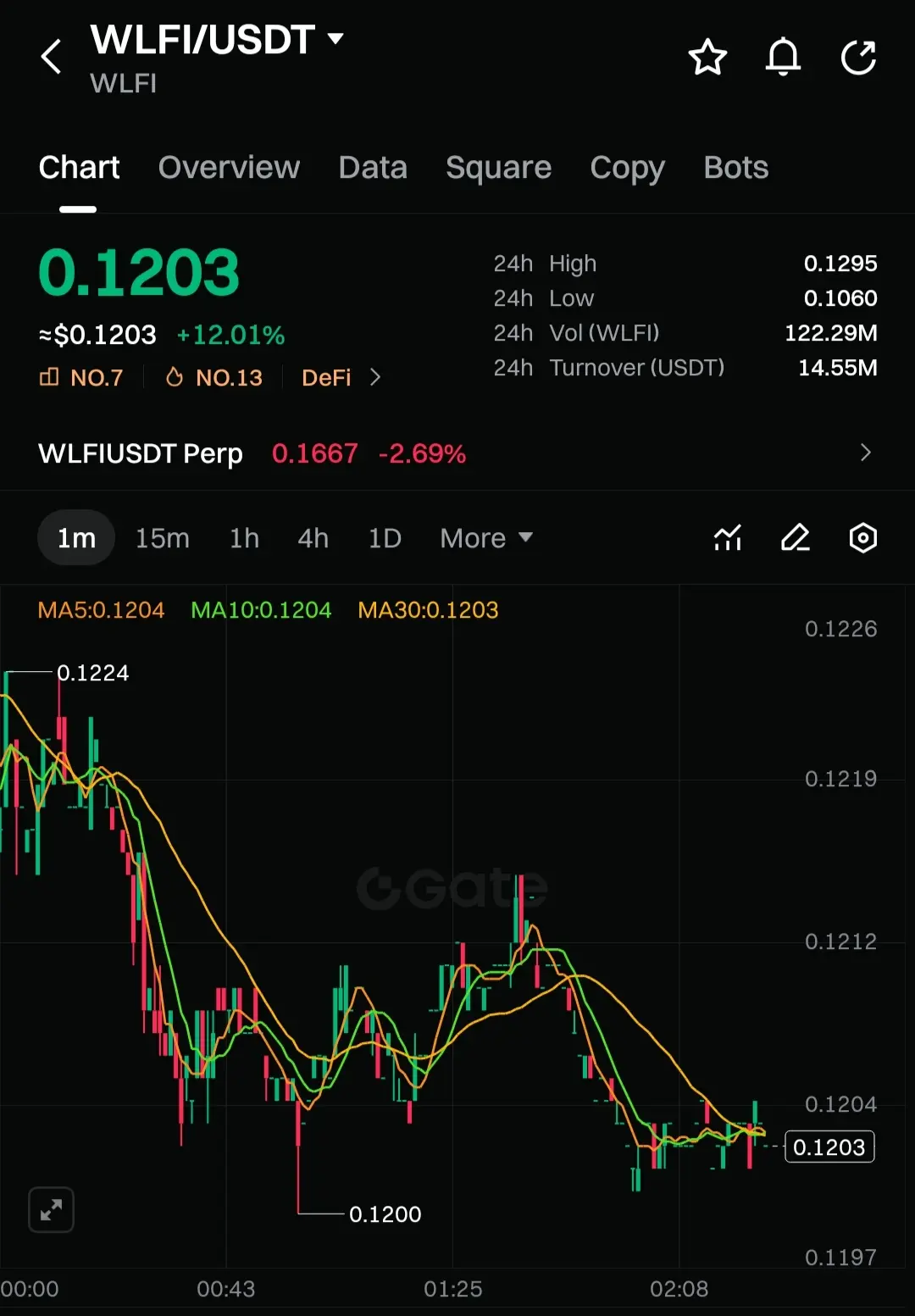Tap the 01:25 time axis label
Image resolution: width=915 pixels, height=1316 pixels.
tap(453, 1289)
